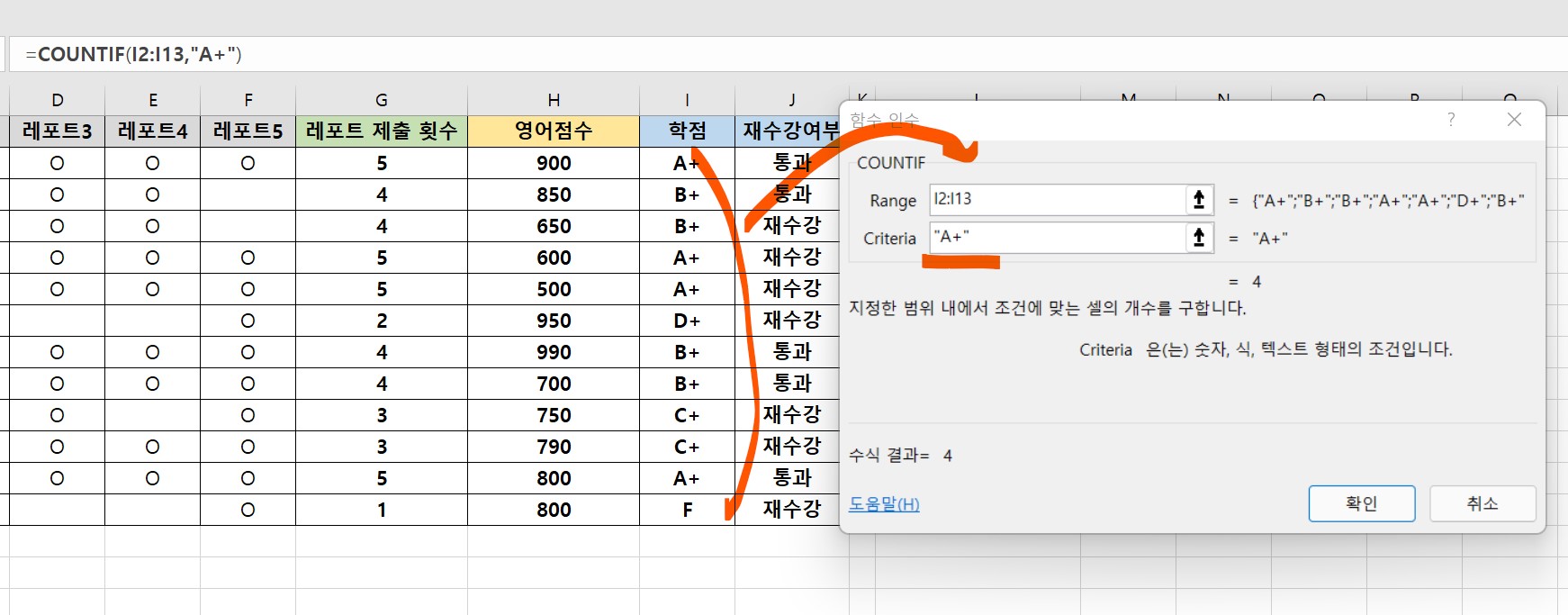This screenshot has width=1568, height=615.
Task: Select the F grade cell
Action: [688, 510]
